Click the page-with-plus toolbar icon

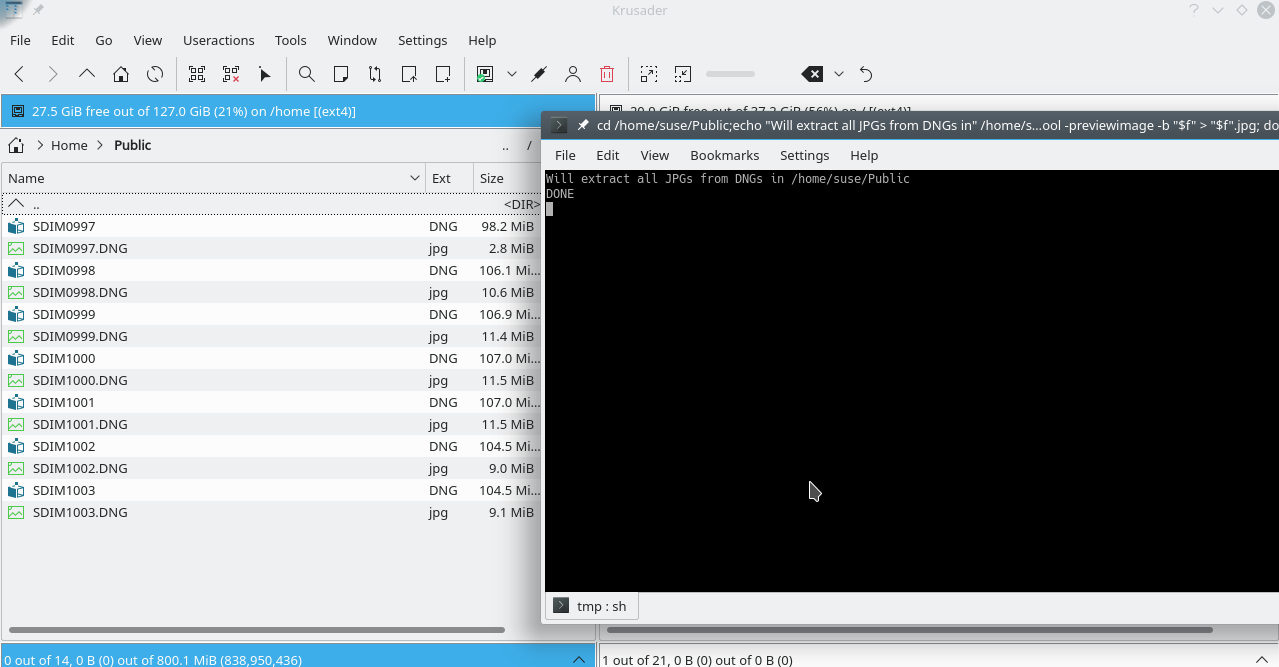pyautogui.click(x=443, y=74)
